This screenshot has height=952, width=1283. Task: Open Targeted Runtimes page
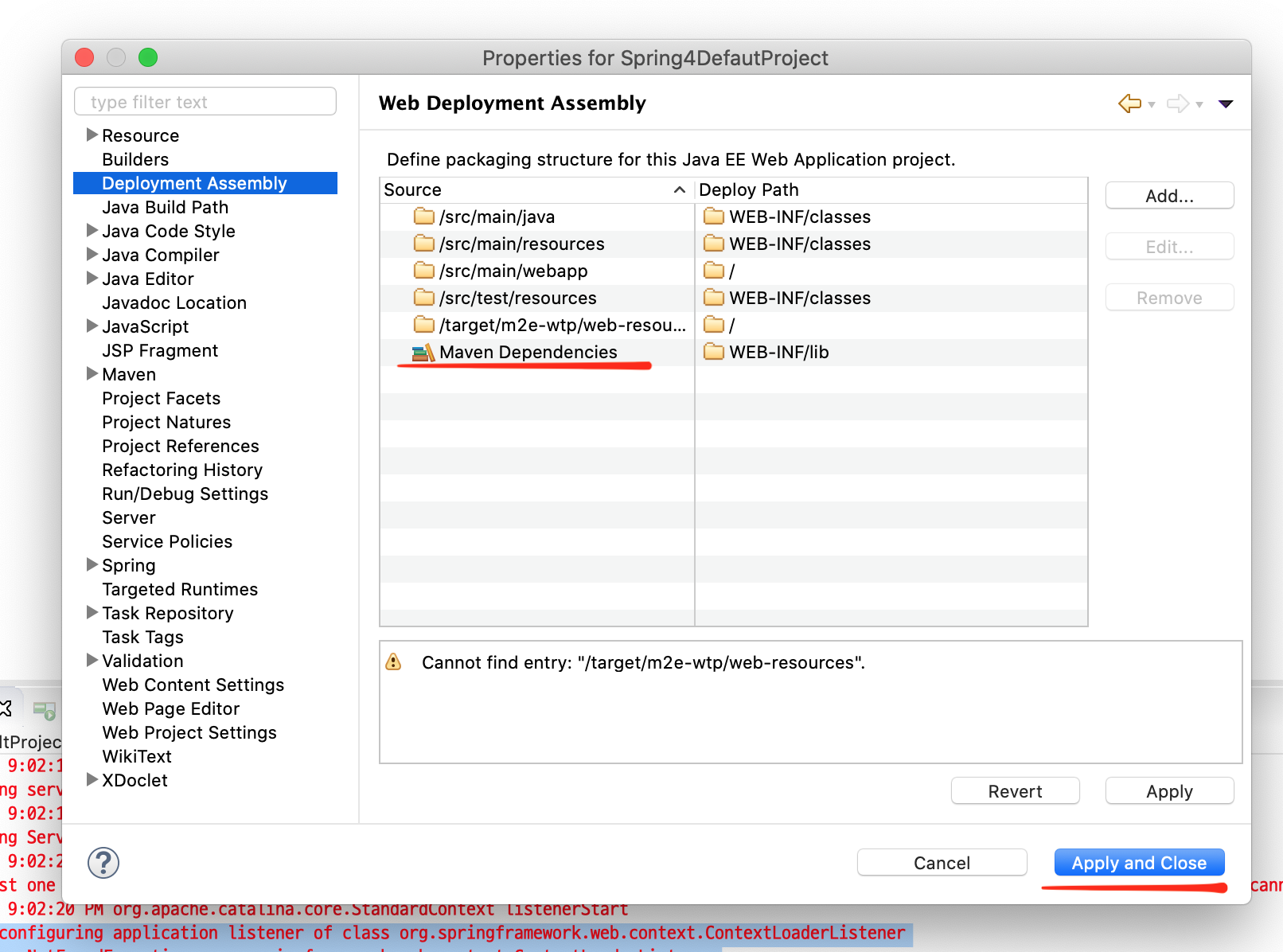pos(180,589)
